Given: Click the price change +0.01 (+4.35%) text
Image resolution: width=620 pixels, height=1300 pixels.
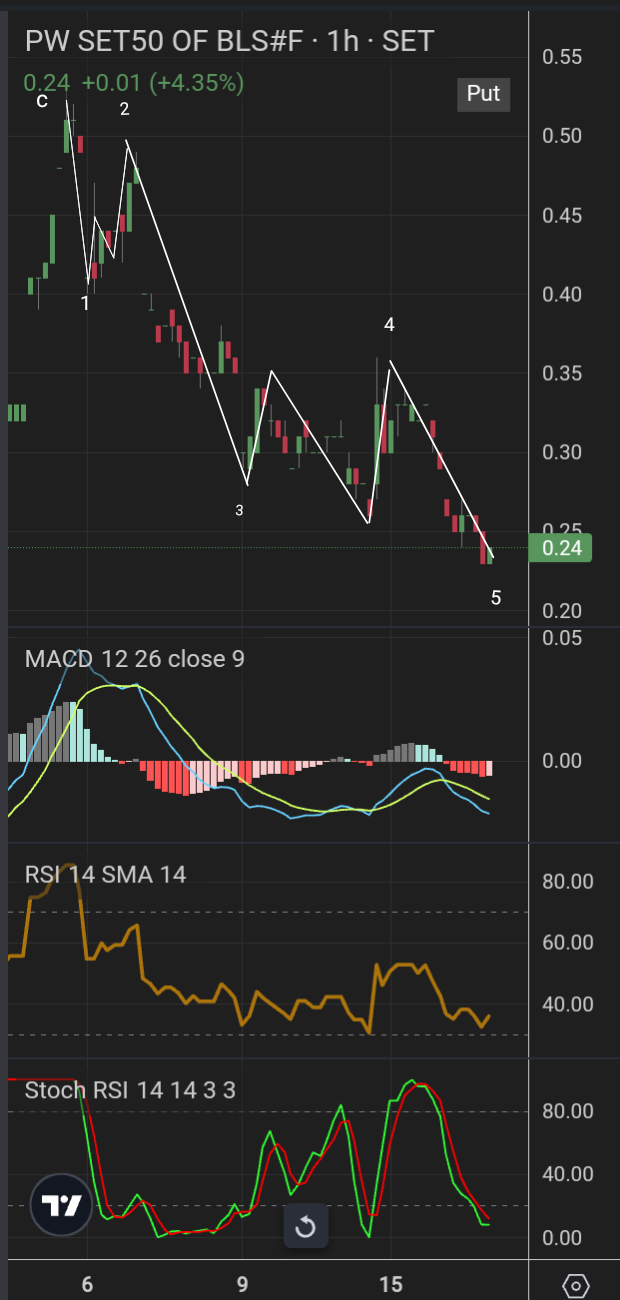Looking at the screenshot, I should (x=163, y=83).
